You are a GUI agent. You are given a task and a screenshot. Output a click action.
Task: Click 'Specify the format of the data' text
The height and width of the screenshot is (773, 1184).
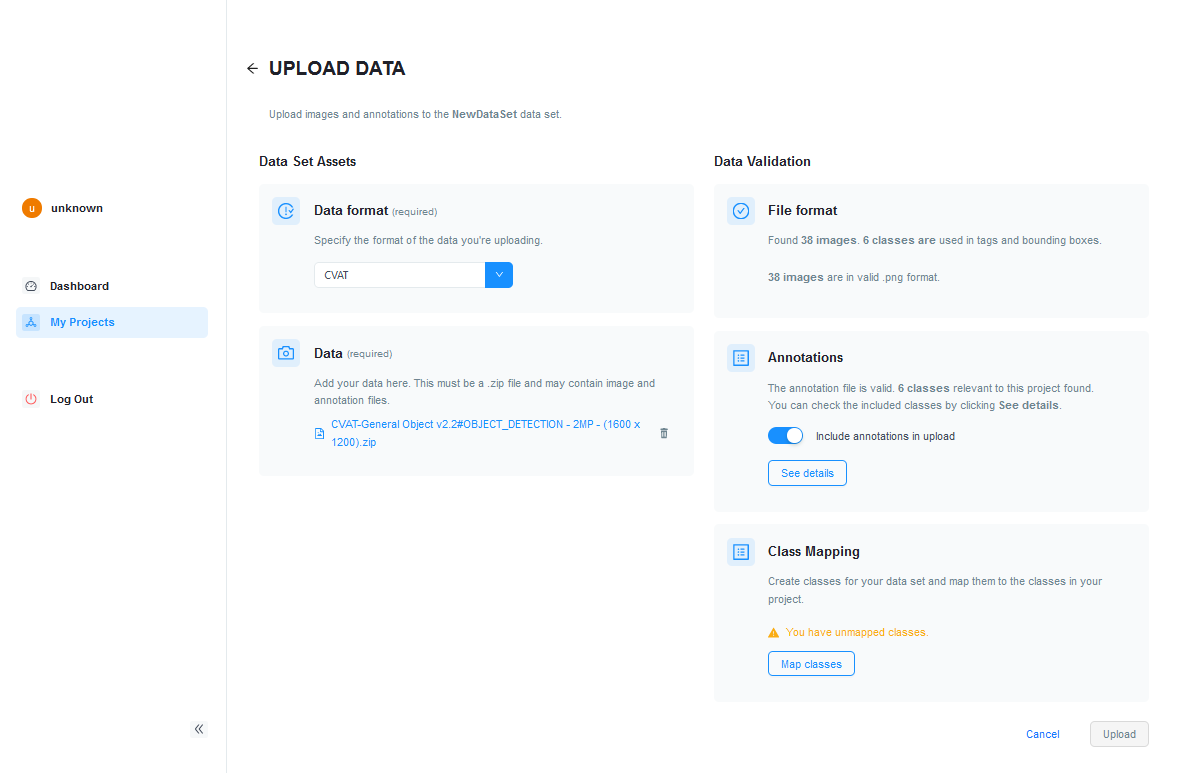click(x=428, y=241)
